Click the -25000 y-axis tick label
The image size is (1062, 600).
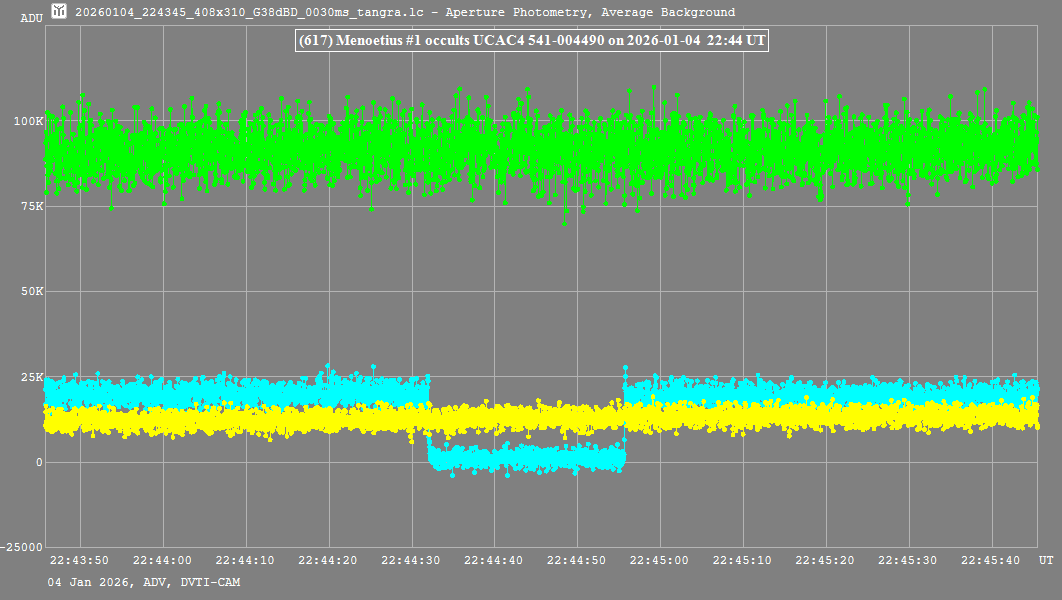[22, 547]
